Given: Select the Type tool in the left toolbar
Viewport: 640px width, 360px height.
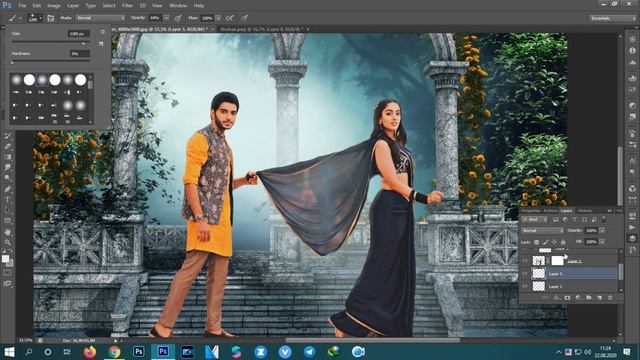Looking at the screenshot, I should 7,200.
